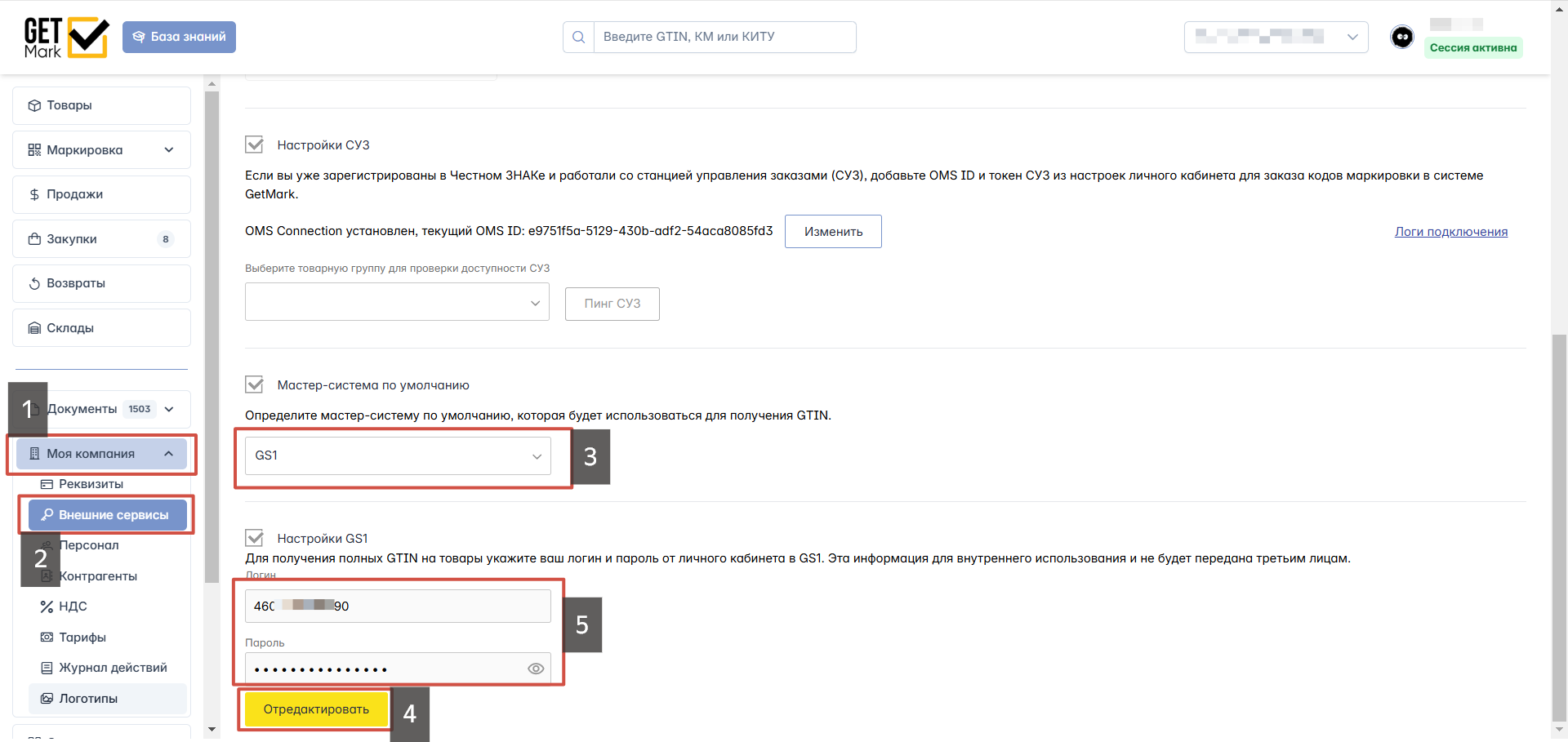Click the Журнал действий list icon
The height and width of the screenshot is (742, 1568).
[47, 668]
